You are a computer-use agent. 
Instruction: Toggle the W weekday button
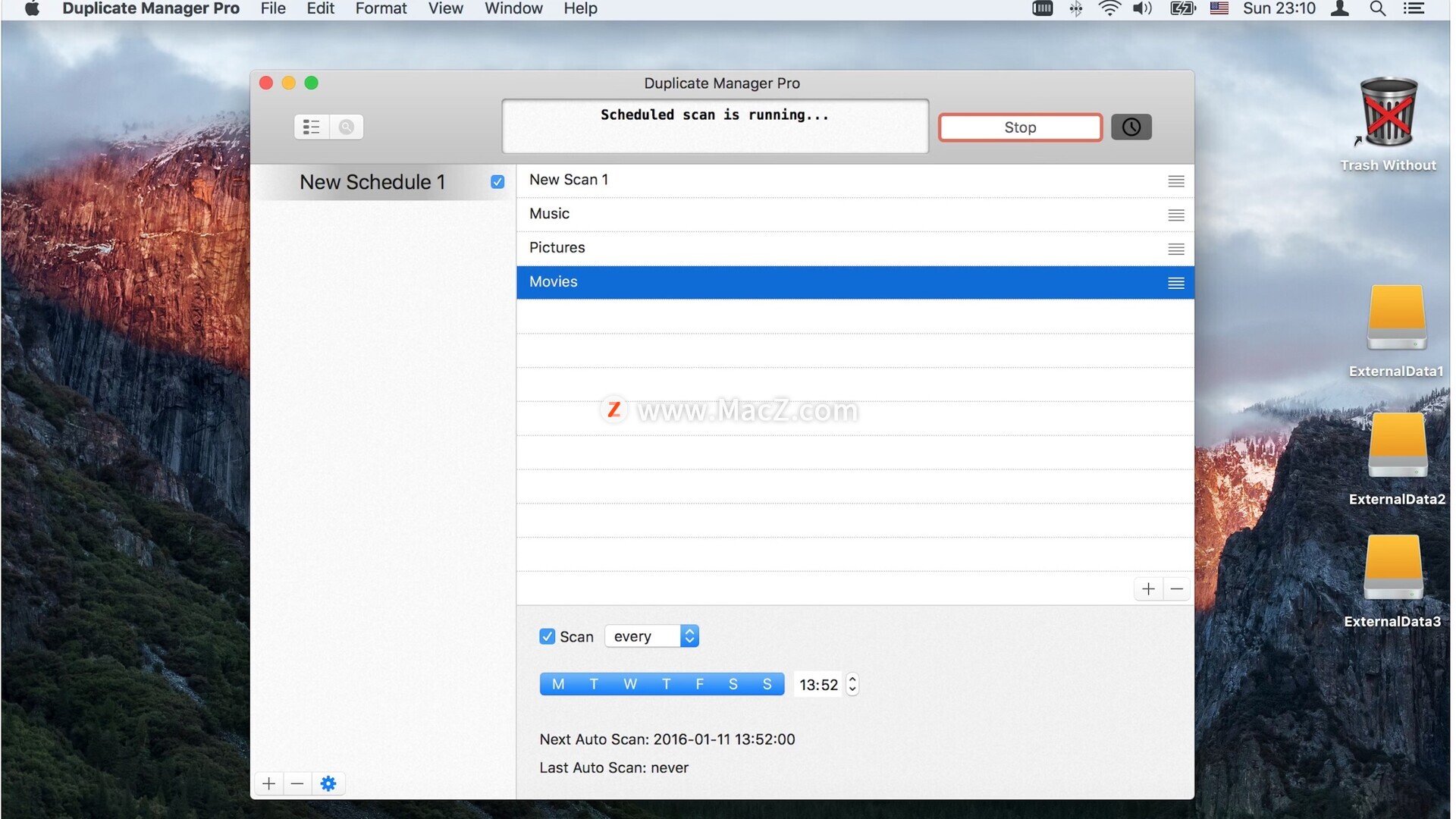click(629, 684)
